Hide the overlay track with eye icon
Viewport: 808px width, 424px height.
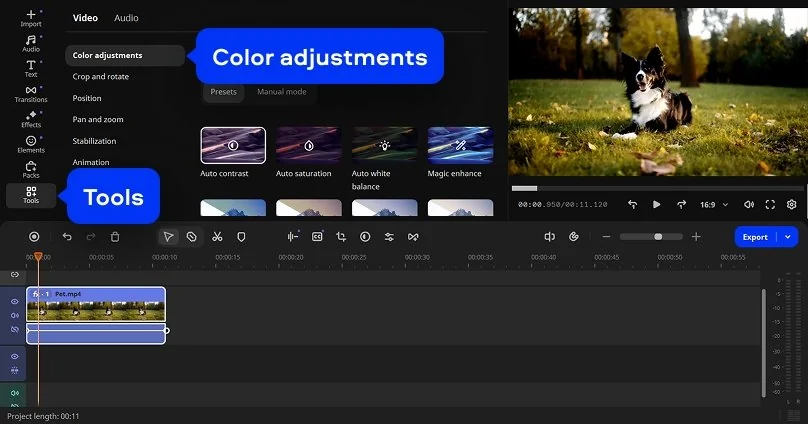[14, 357]
